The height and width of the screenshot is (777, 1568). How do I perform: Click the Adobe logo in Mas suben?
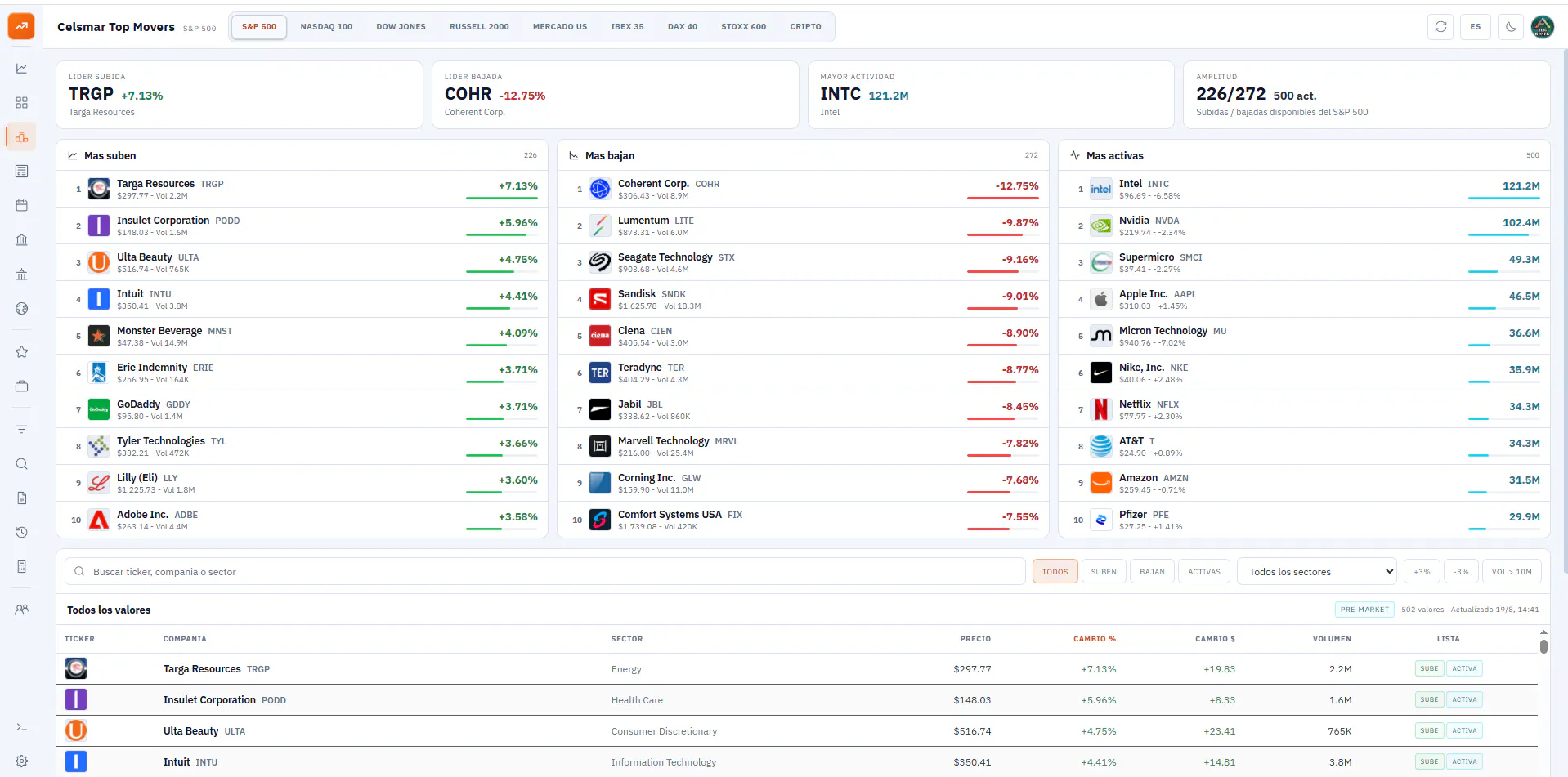99,520
